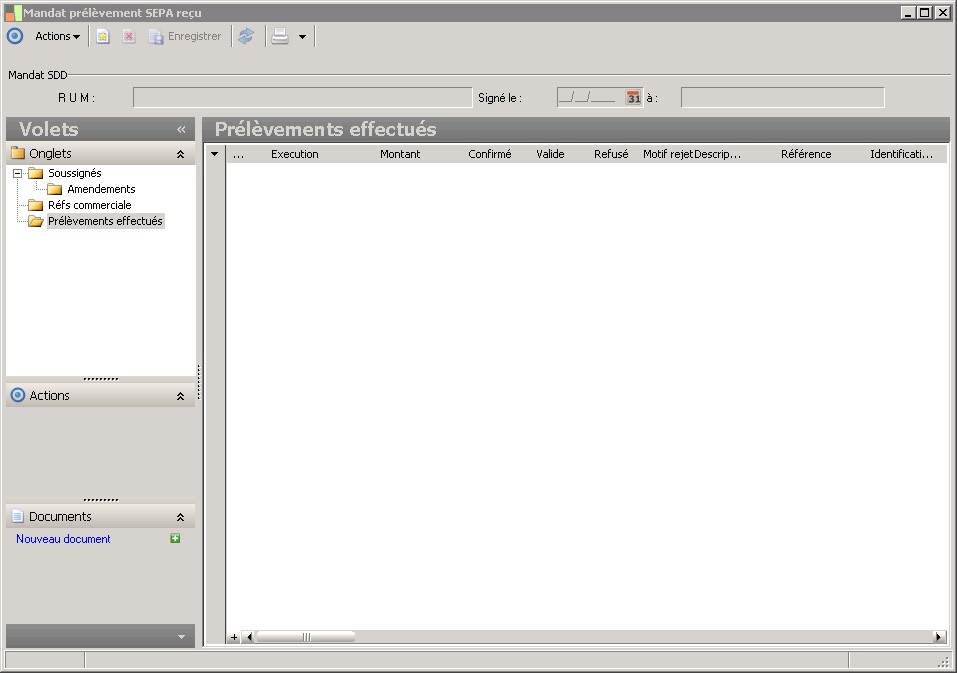Sort by Execution column header
The image size is (957, 673).
[x=295, y=154]
